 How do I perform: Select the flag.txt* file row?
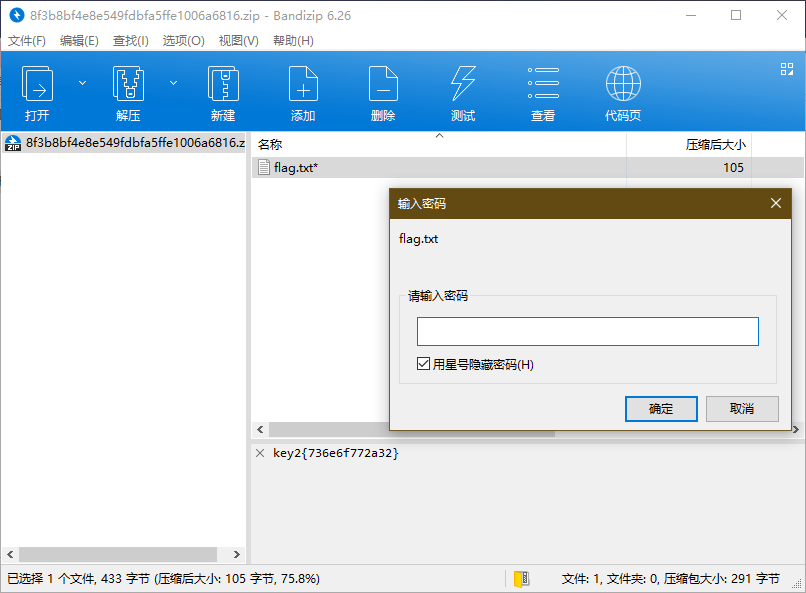tap(527, 168)
